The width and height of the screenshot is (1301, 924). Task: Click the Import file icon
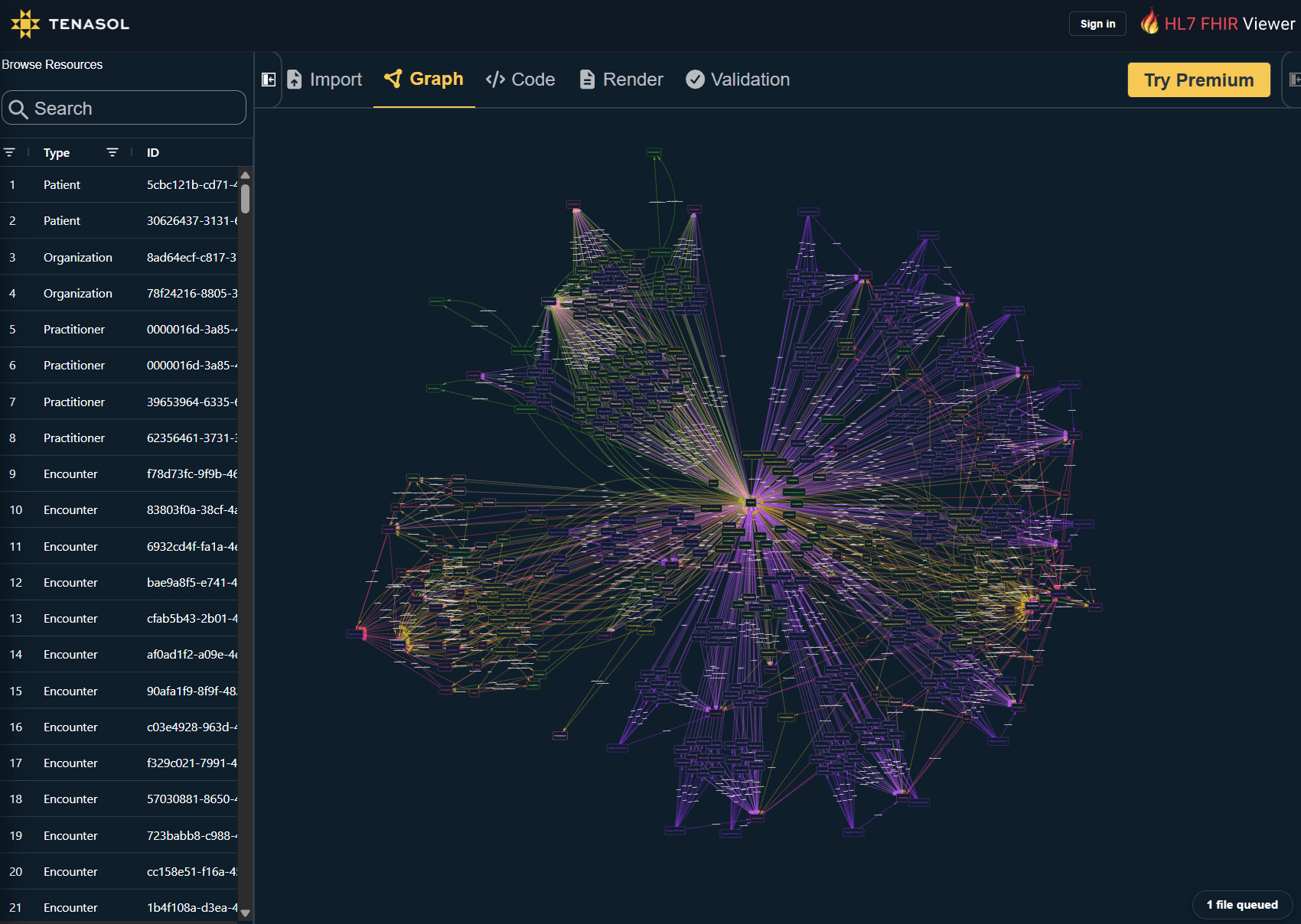(x=294, y=80)
